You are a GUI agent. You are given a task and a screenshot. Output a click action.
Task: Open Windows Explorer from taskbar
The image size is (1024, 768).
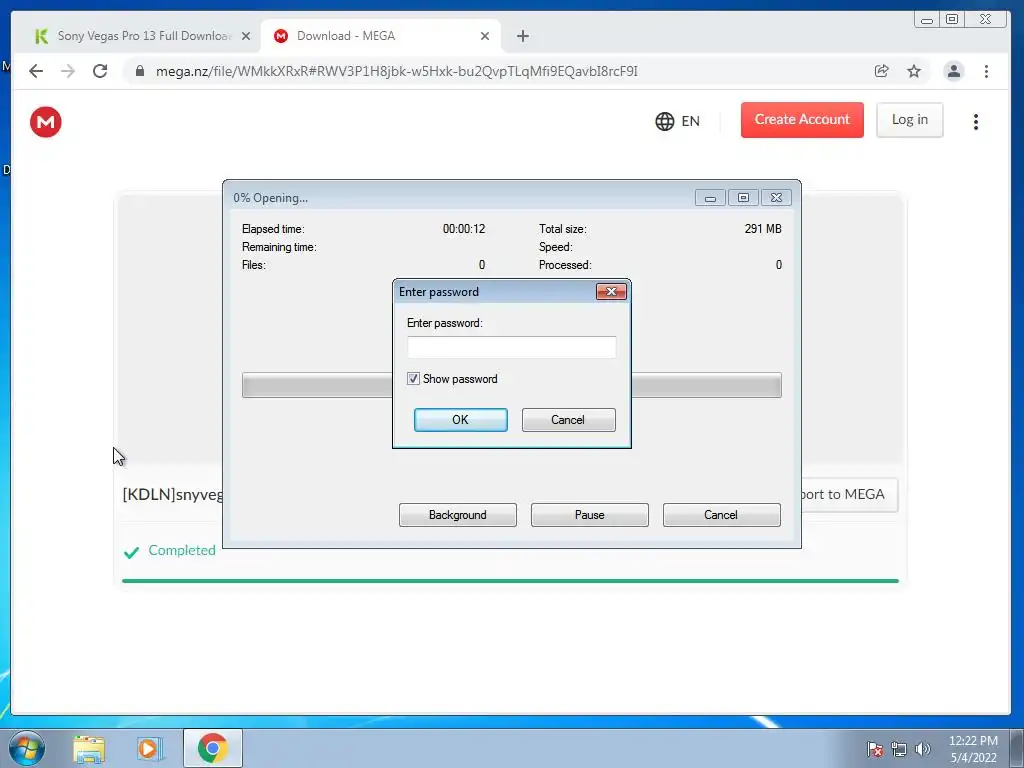pos(89,748)
